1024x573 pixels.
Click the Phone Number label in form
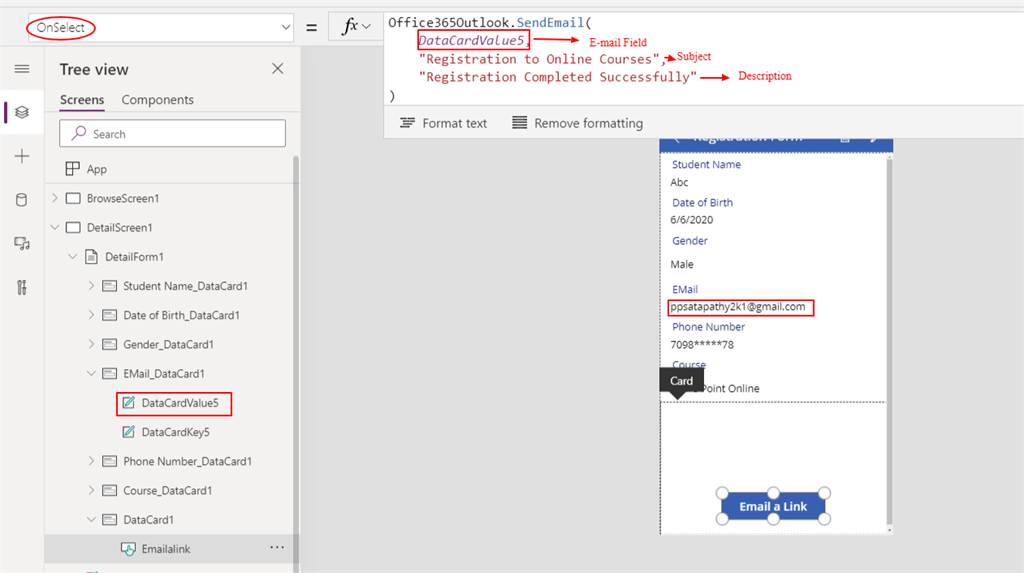(x=708, y=327)
